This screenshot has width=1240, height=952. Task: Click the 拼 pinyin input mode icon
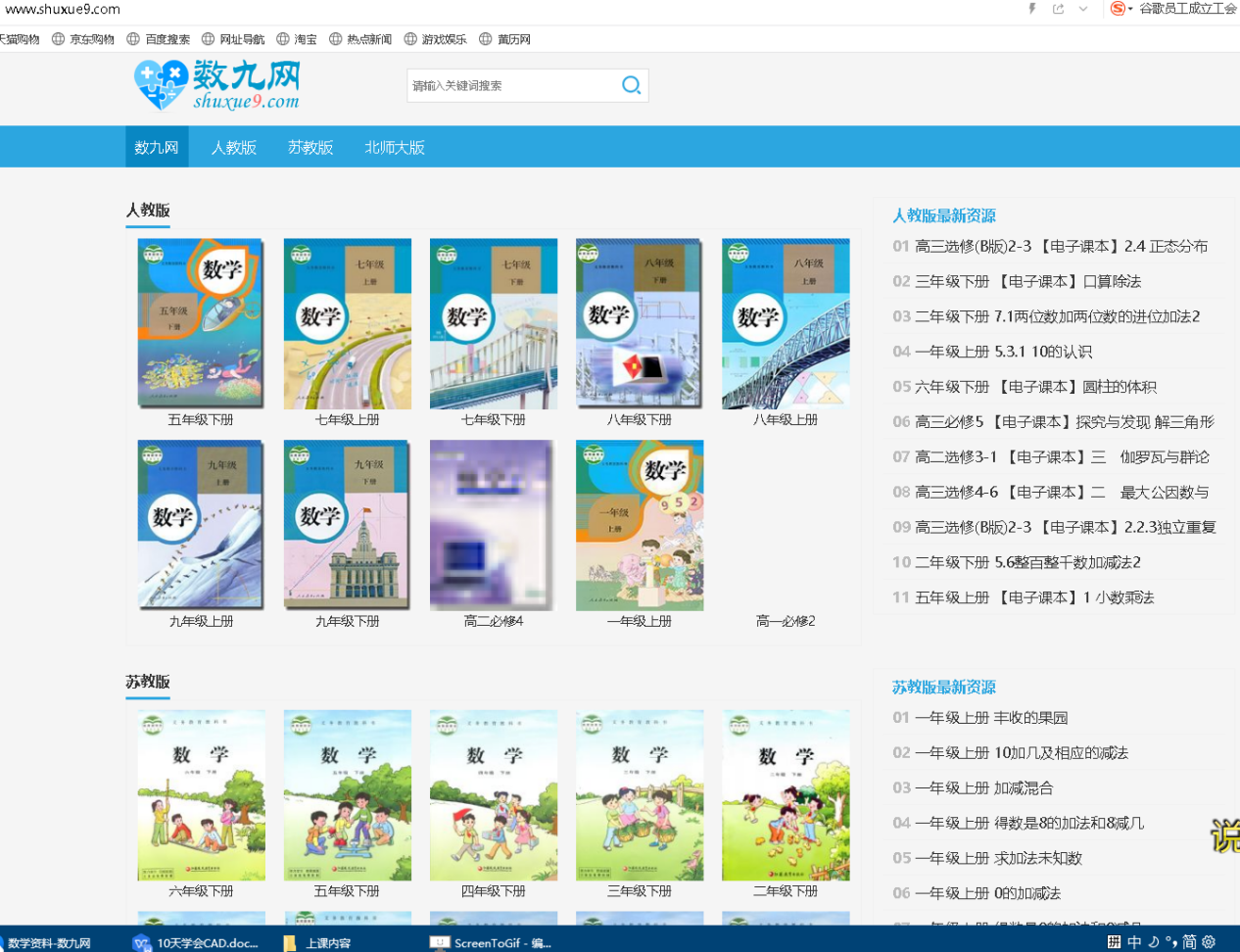coord(1114,941)
